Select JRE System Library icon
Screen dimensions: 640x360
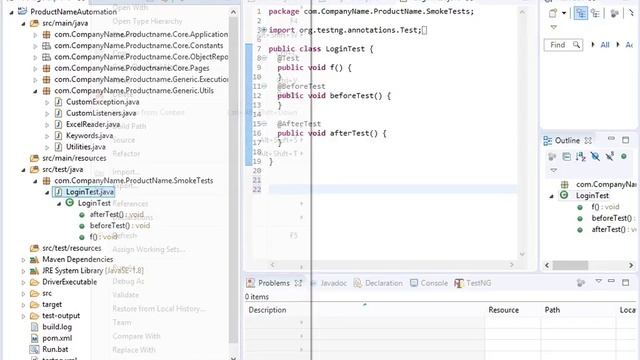coord(34,271)
